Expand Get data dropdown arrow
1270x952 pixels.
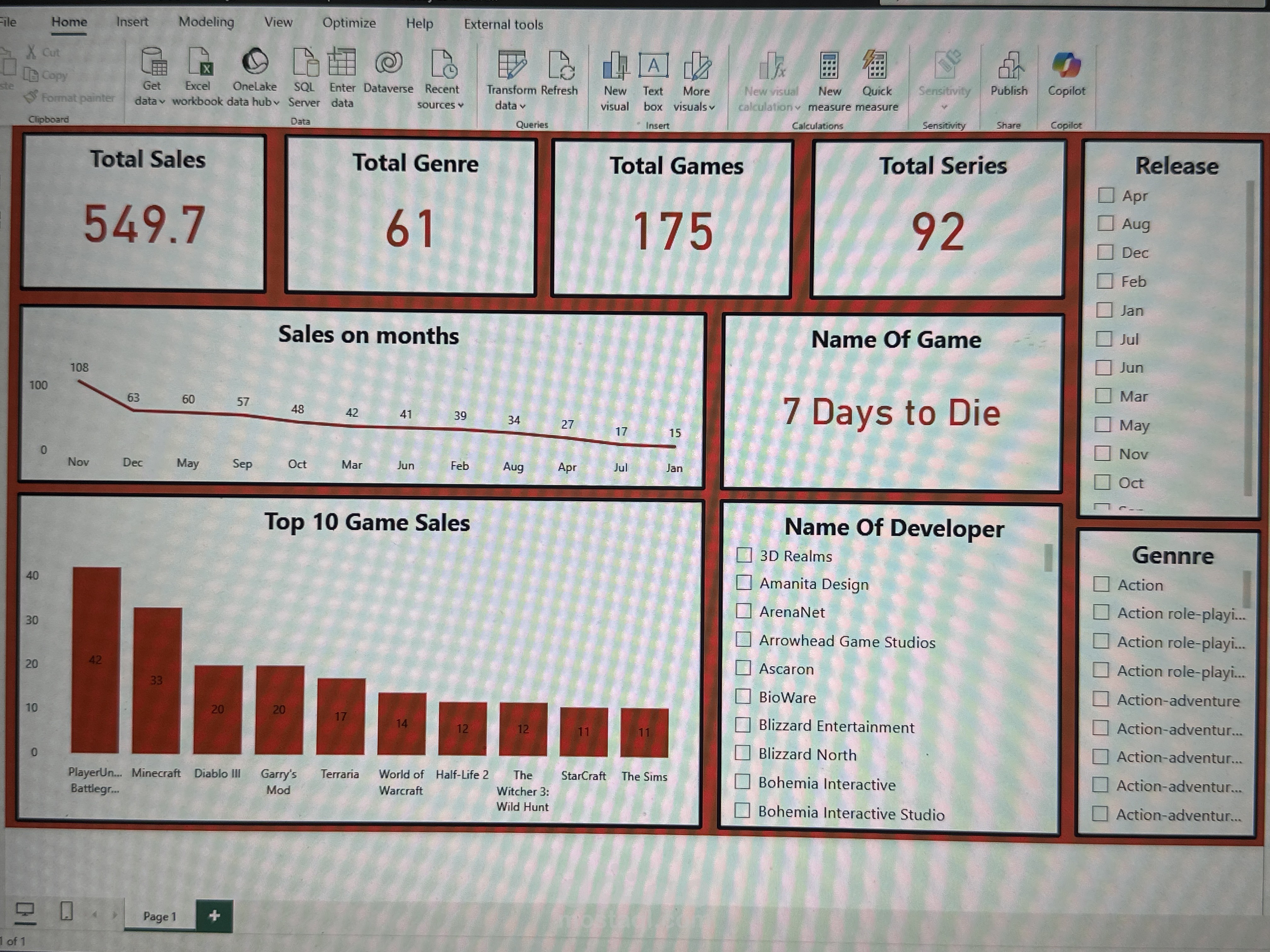tap(162, 102)
